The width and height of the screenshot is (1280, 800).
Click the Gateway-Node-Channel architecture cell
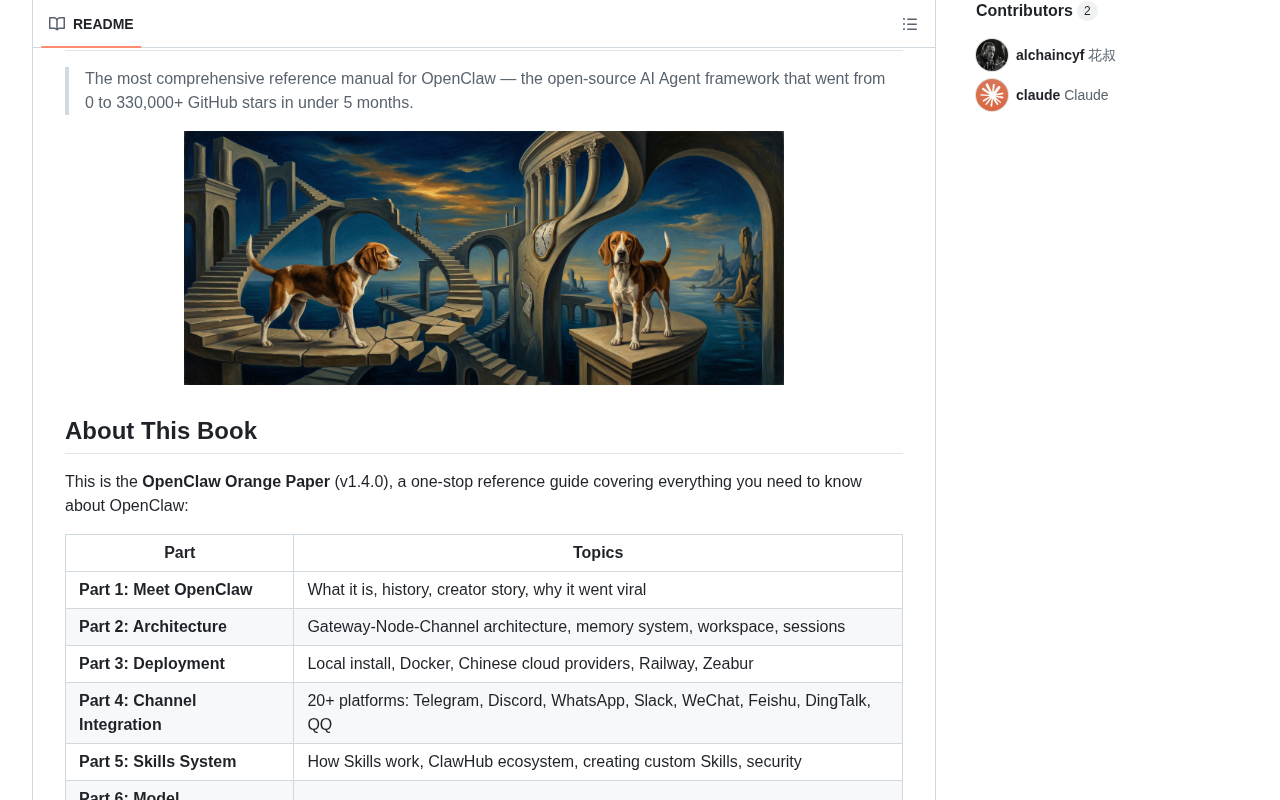[x=598, y=627]
